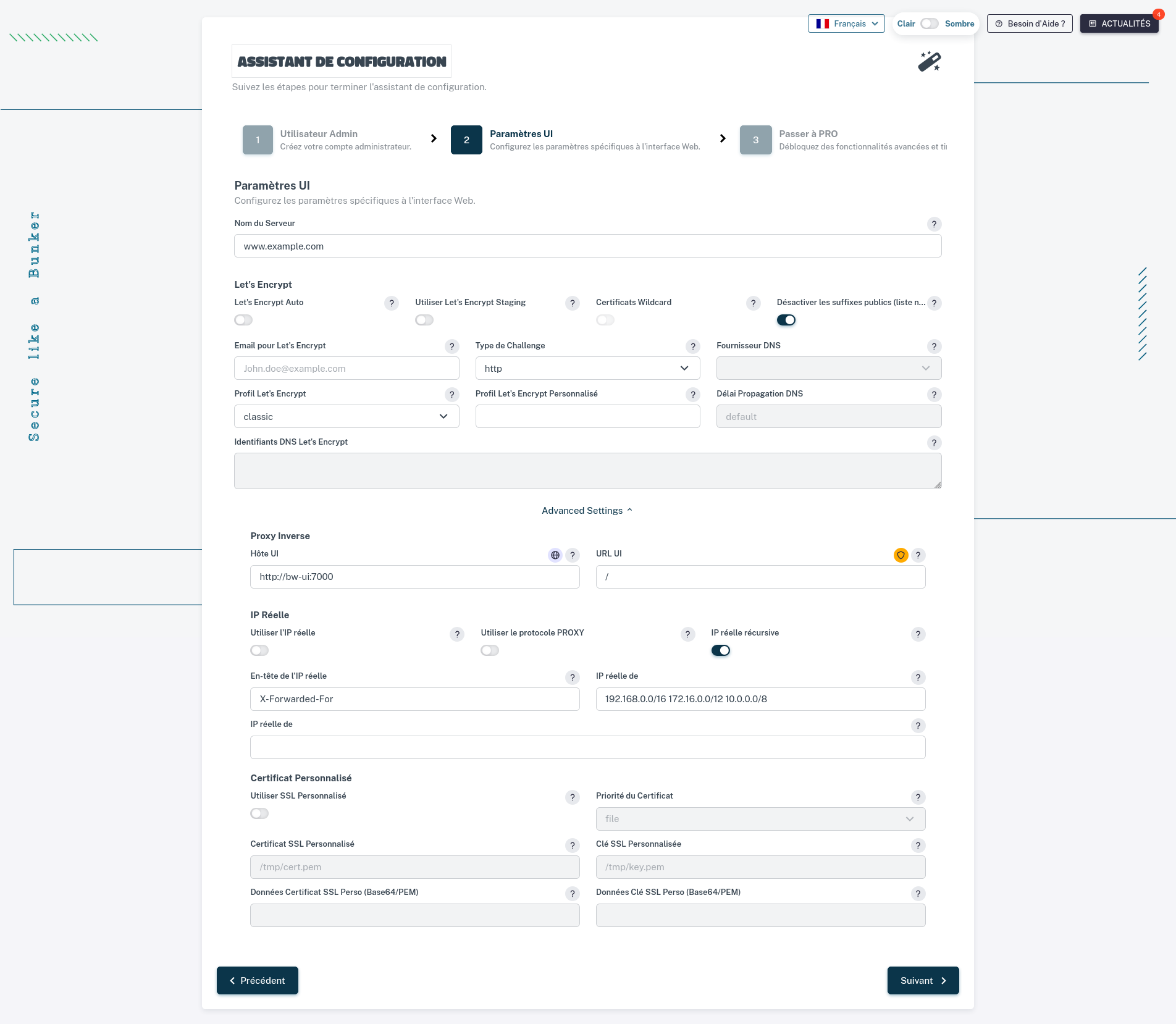Open help for Utiliser SSL Personnalisé

tap(572, 797)
